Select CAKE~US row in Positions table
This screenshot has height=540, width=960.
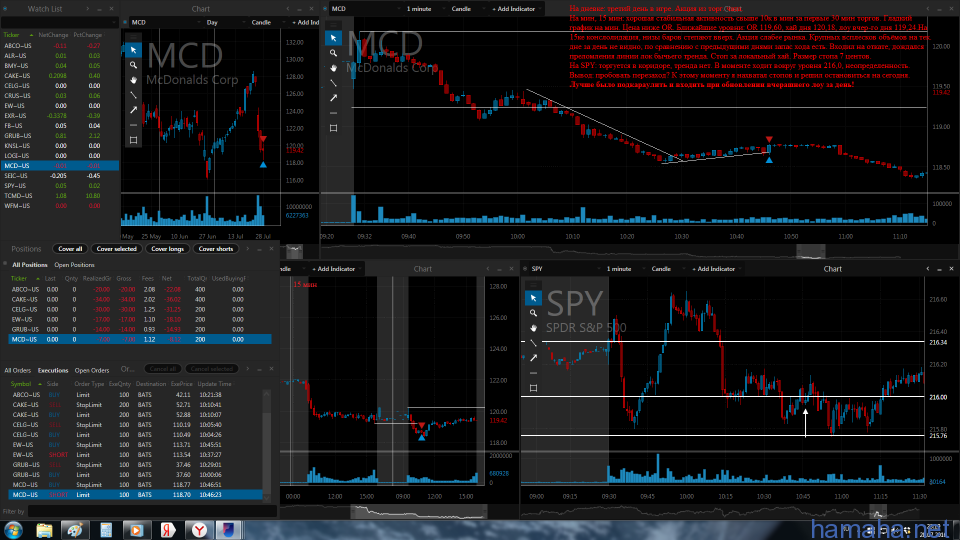140,299
